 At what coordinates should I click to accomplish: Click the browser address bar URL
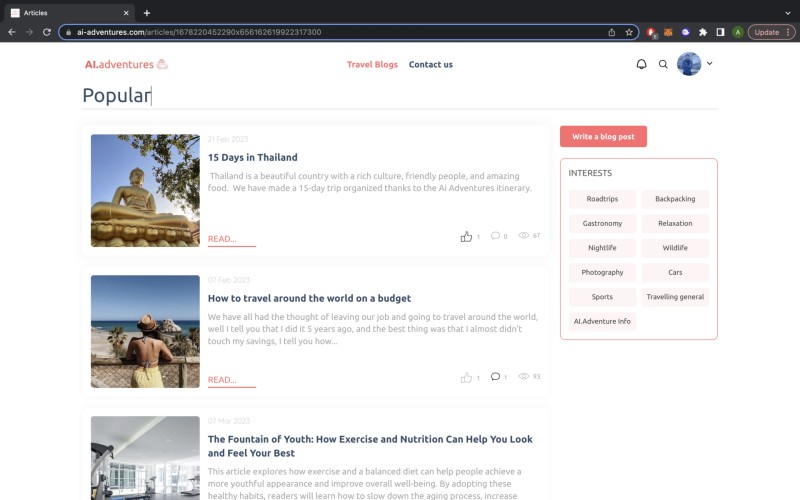(x=199, y=32)
